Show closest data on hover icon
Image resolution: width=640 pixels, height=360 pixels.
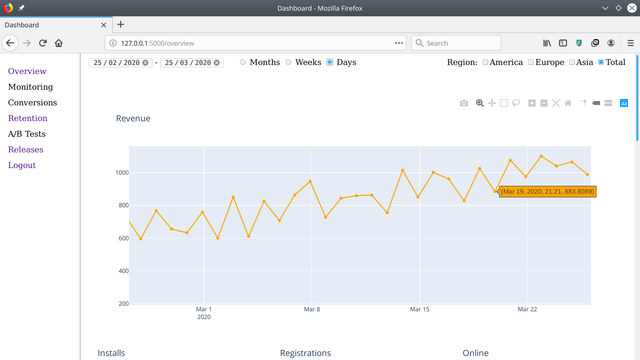(596, 103)
